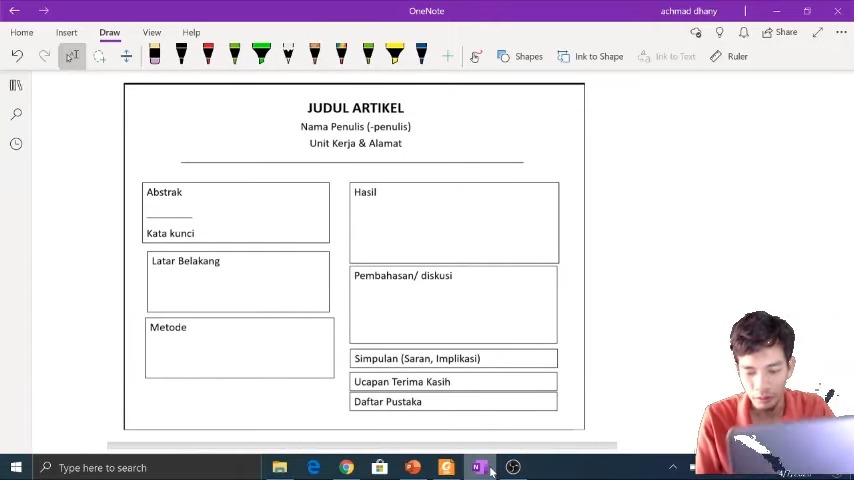This screenshot has width=854, height=480.
Task: Open the Home tab
Action: point(22,33)
